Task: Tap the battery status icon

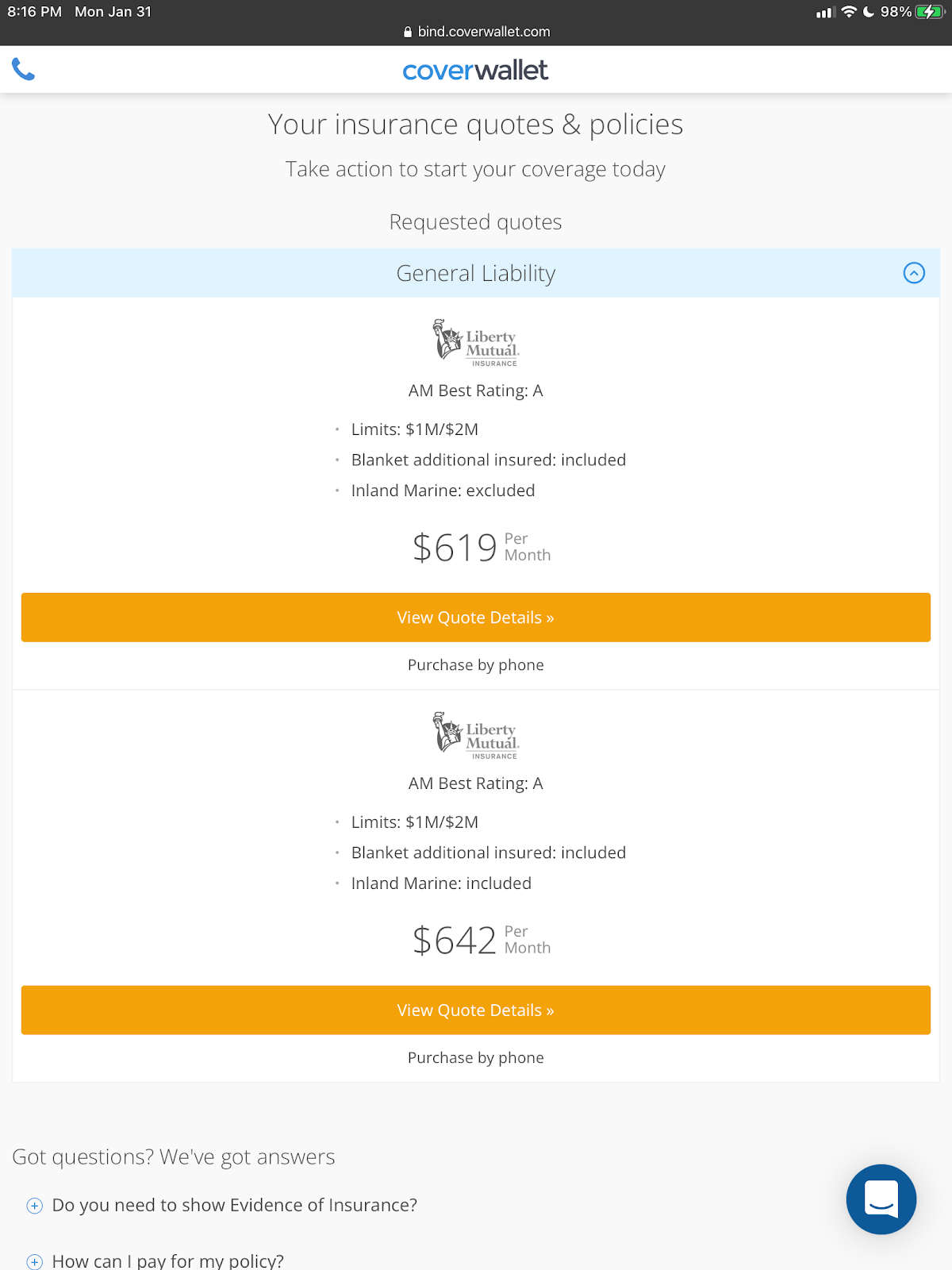Action: [928, 12]
